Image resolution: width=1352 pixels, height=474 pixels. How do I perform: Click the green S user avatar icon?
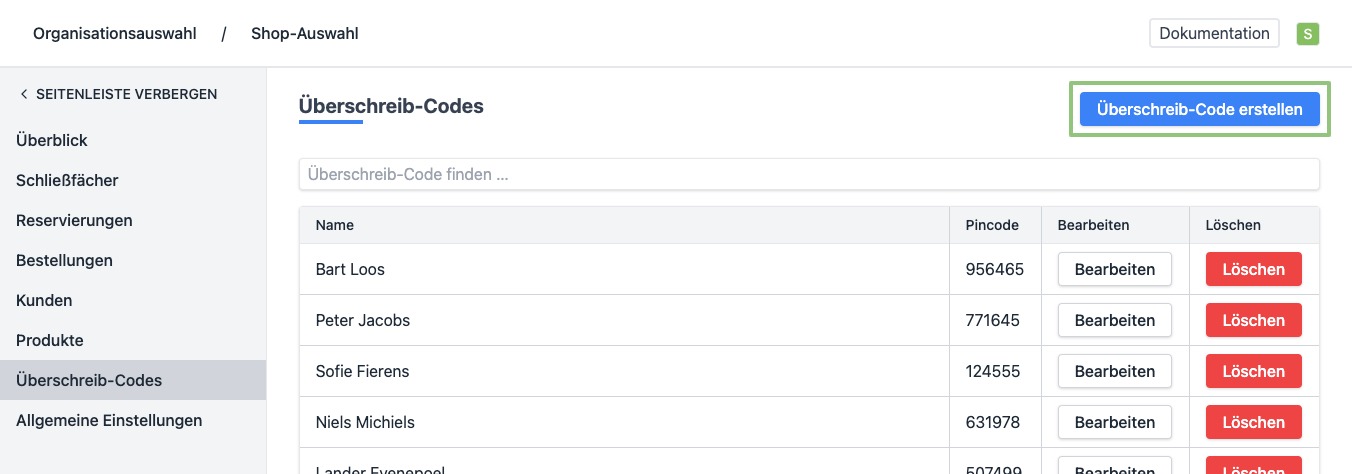[1307, 34]
